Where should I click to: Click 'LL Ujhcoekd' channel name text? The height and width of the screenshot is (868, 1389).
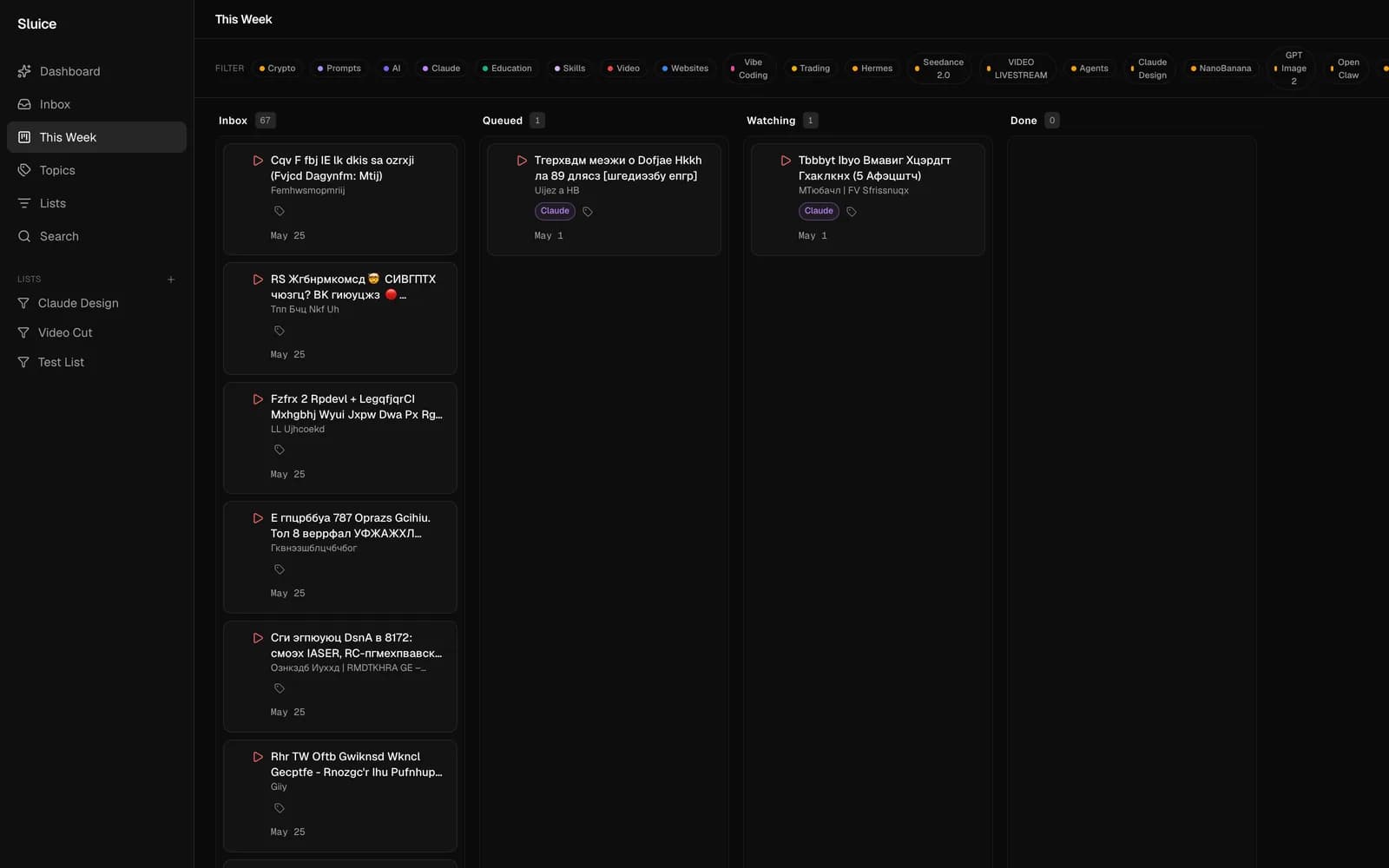pyautogui.click(x=298, y=429)
